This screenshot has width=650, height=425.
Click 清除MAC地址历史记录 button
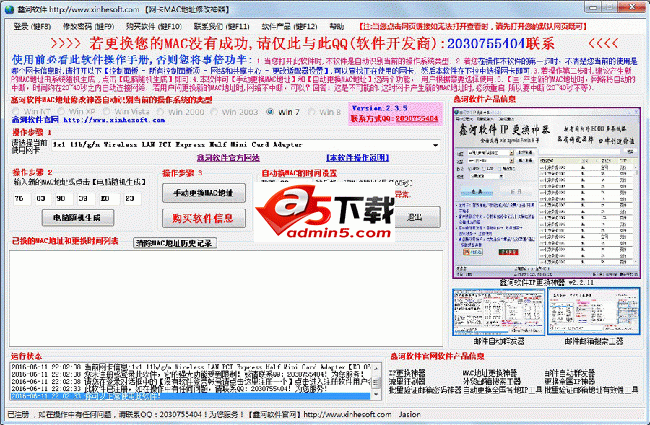pos(175,243)
